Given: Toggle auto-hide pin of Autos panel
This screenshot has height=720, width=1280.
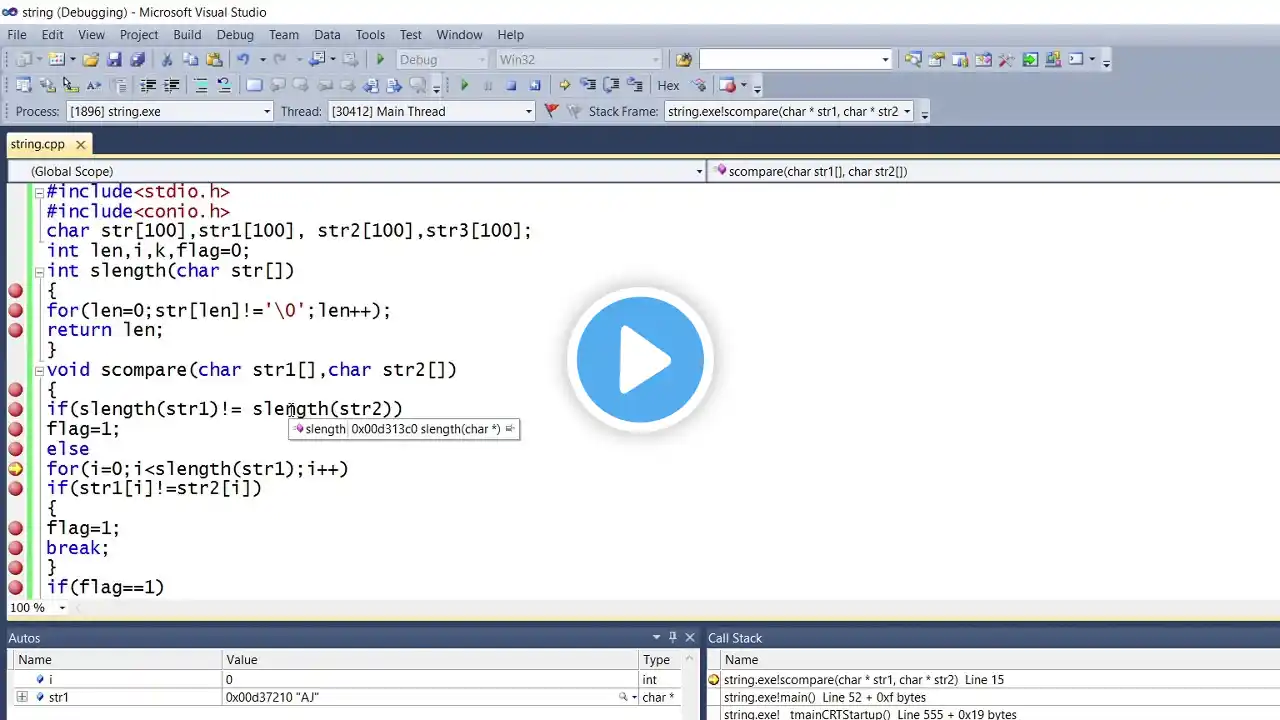Looking at the screenshot, I should point(673,637).
